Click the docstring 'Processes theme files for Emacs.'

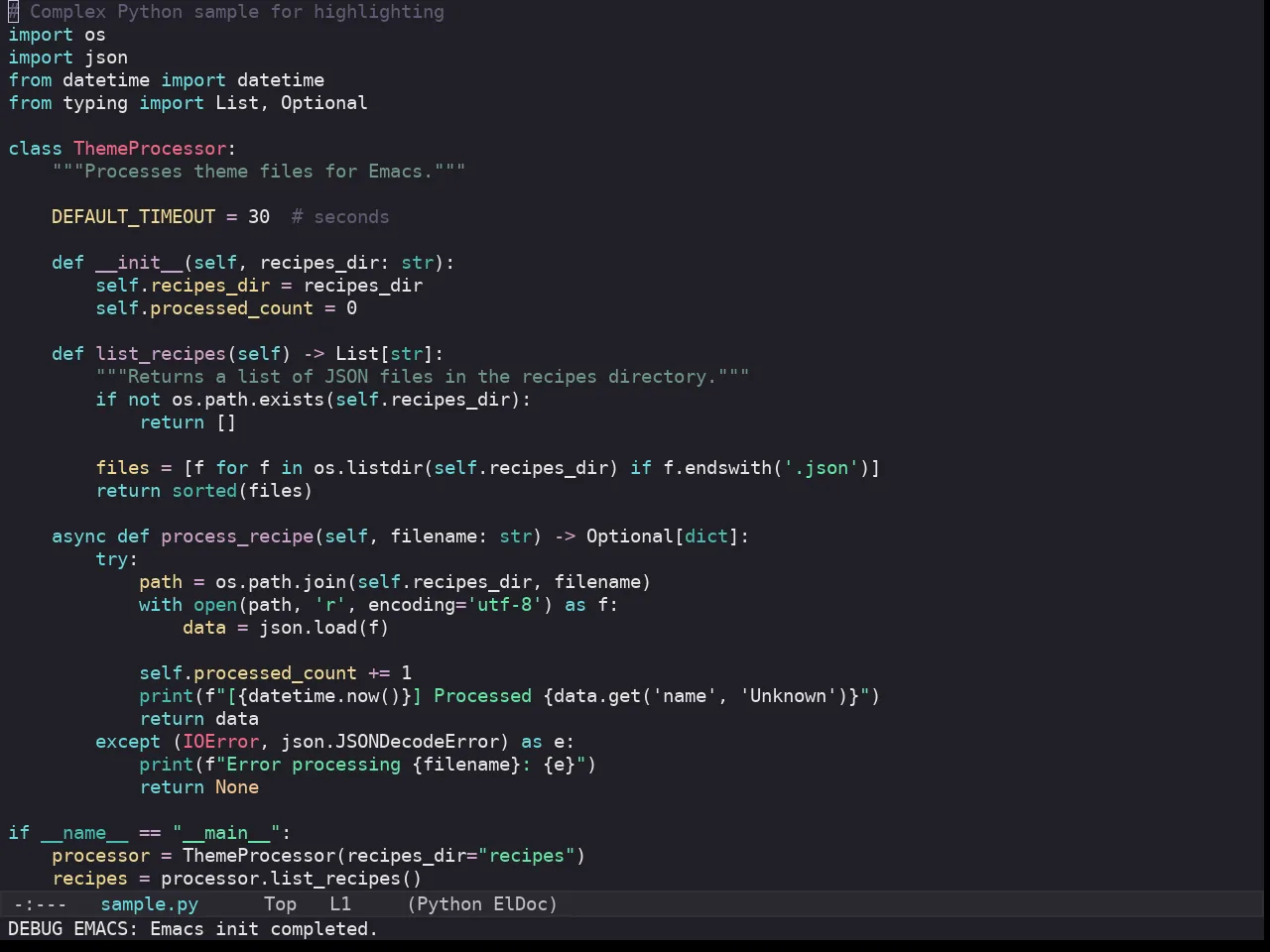[x=259, y=172]
